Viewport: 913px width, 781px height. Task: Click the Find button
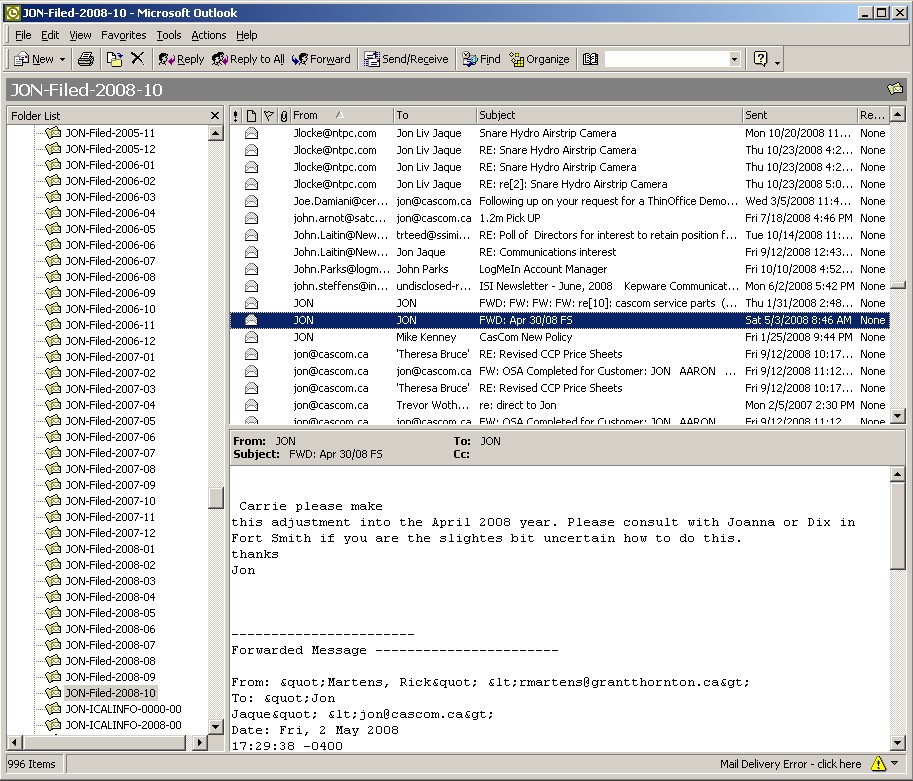pyautogui.click(x=481, y=59)
